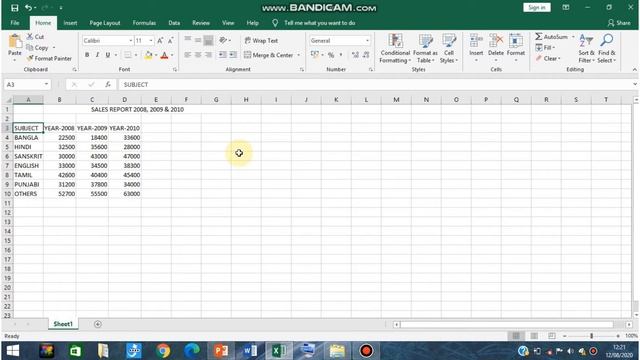Align text to the right
The height and width of the screenshot is (360, 640).
click(x=208, y=55)
